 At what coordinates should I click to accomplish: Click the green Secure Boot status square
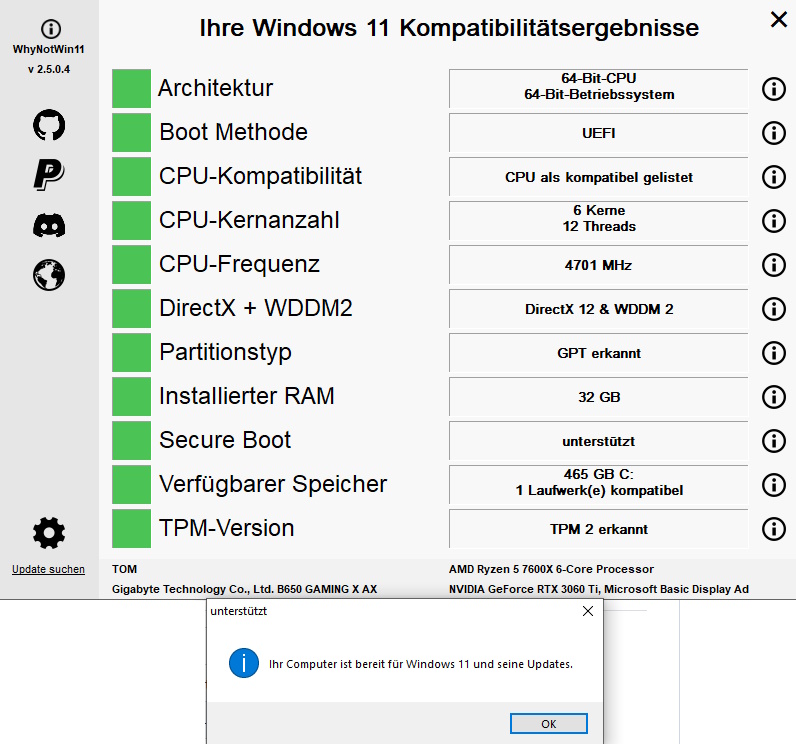(x=131, y=441)
